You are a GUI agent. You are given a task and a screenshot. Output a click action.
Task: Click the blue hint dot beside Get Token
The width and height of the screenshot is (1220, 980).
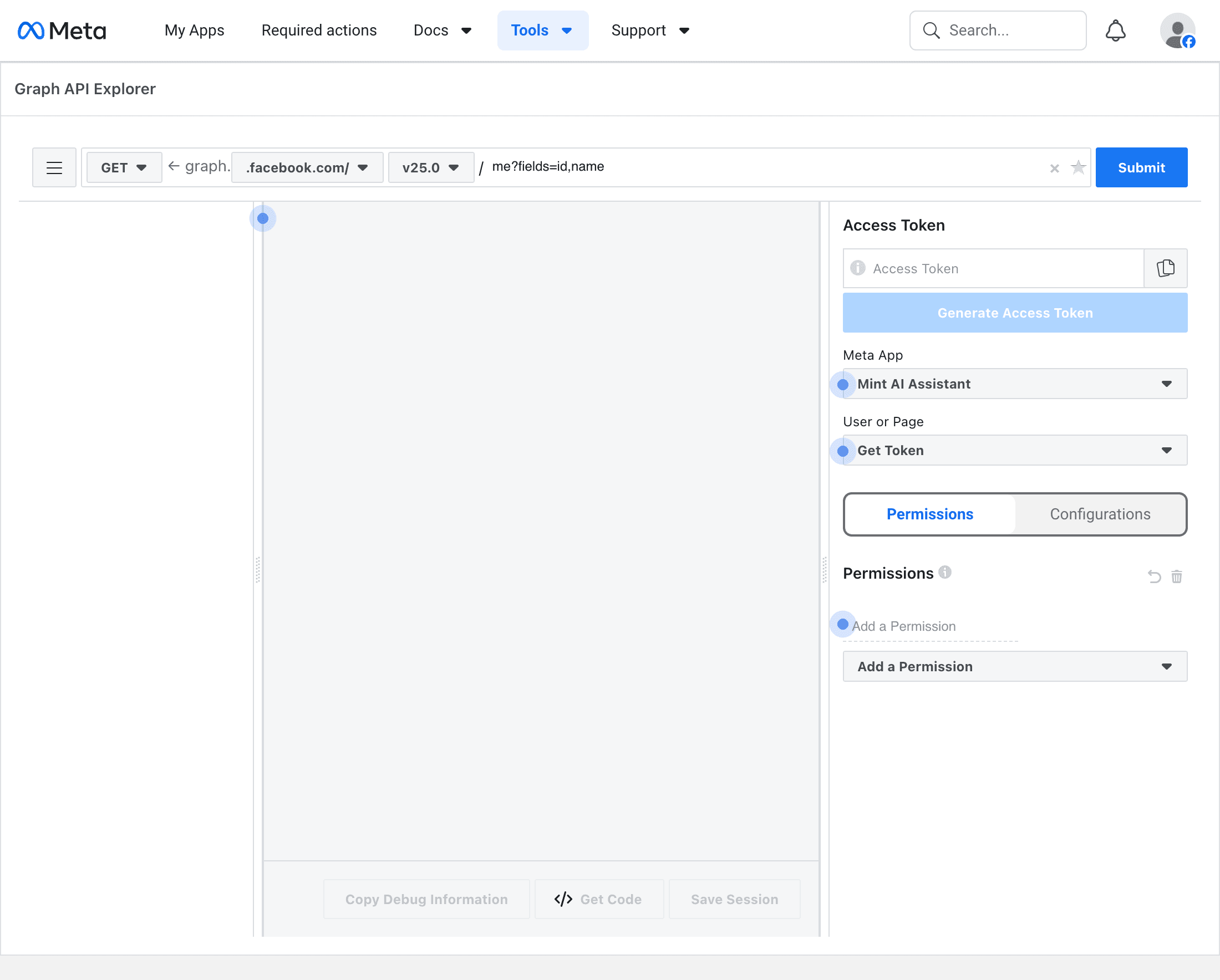pyautogui.click(x=842, y=451)
